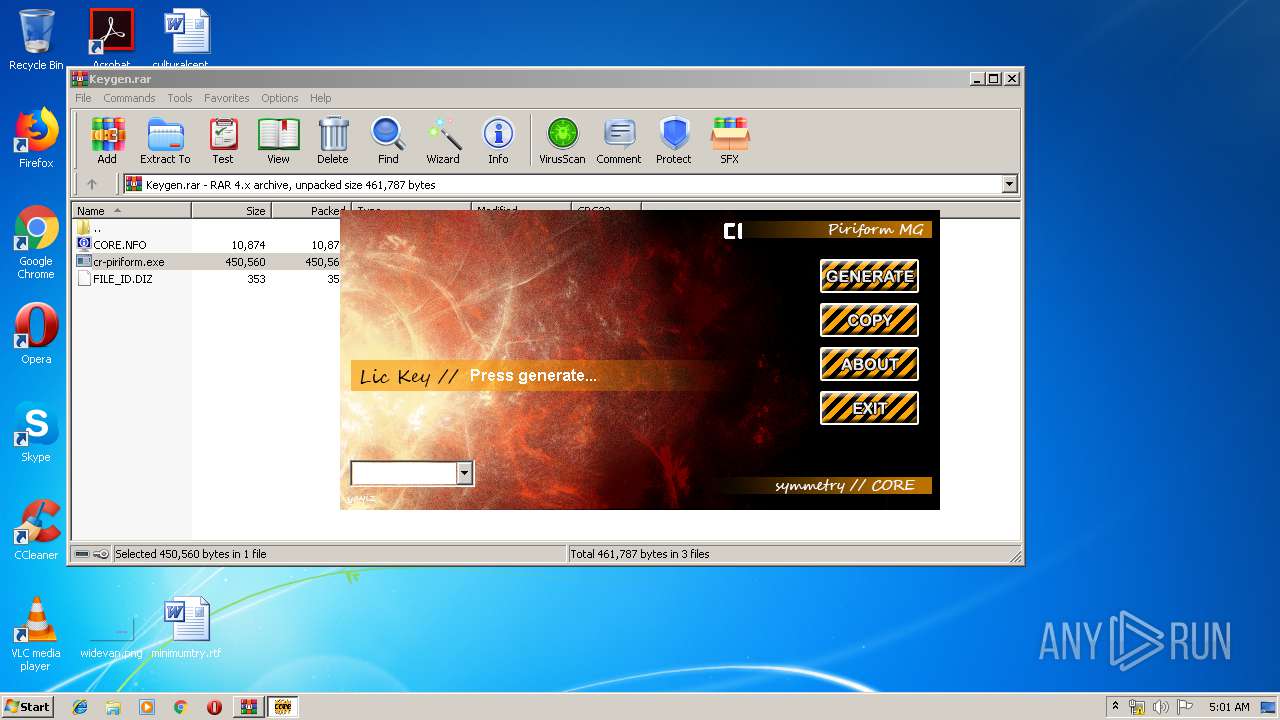Click the Comment toolbar icon
The height and width of the screenshot is (720, 1280).
click(x=619, y=140)
